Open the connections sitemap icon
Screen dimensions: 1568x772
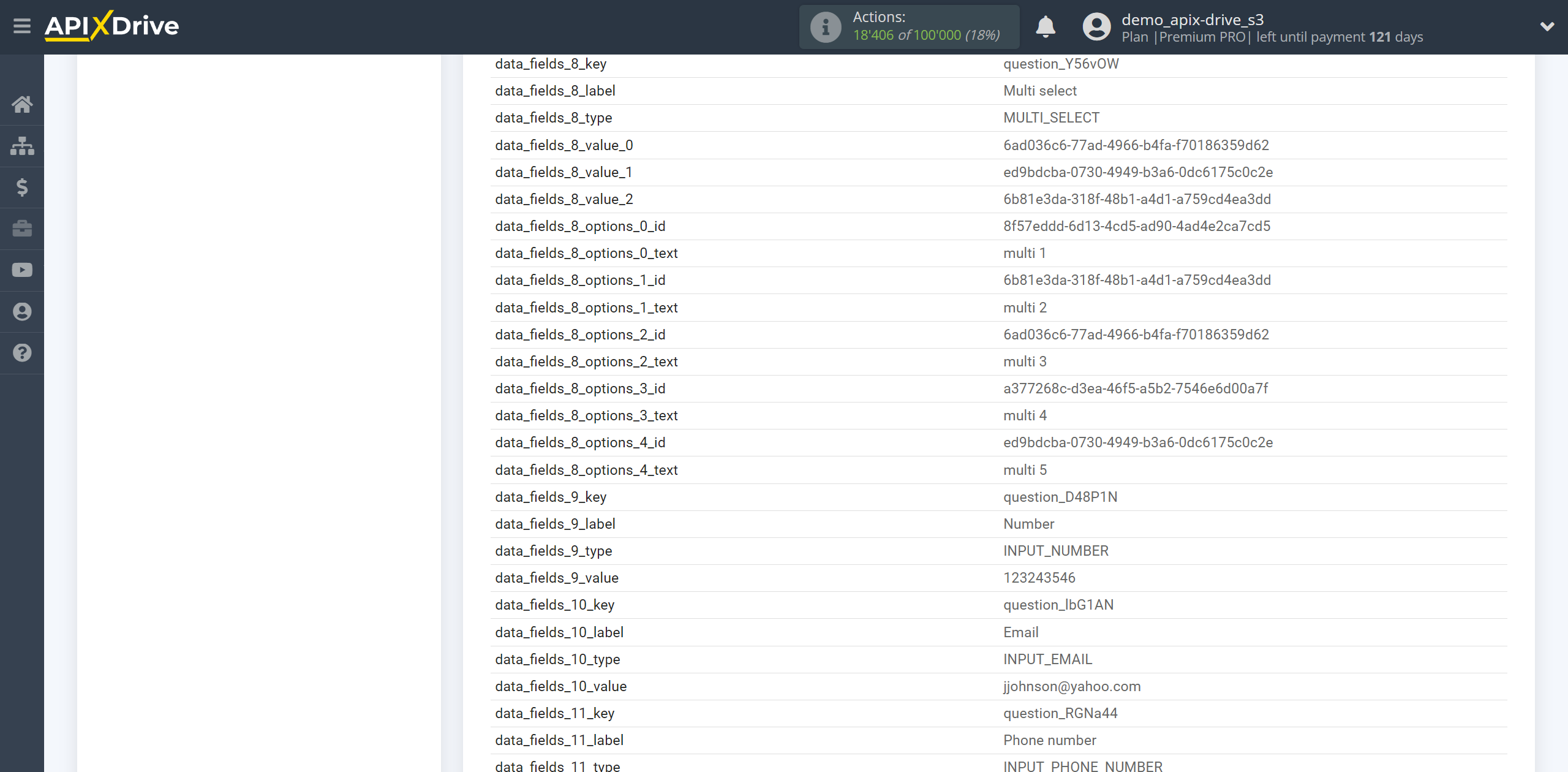click(x=22, y=146)
